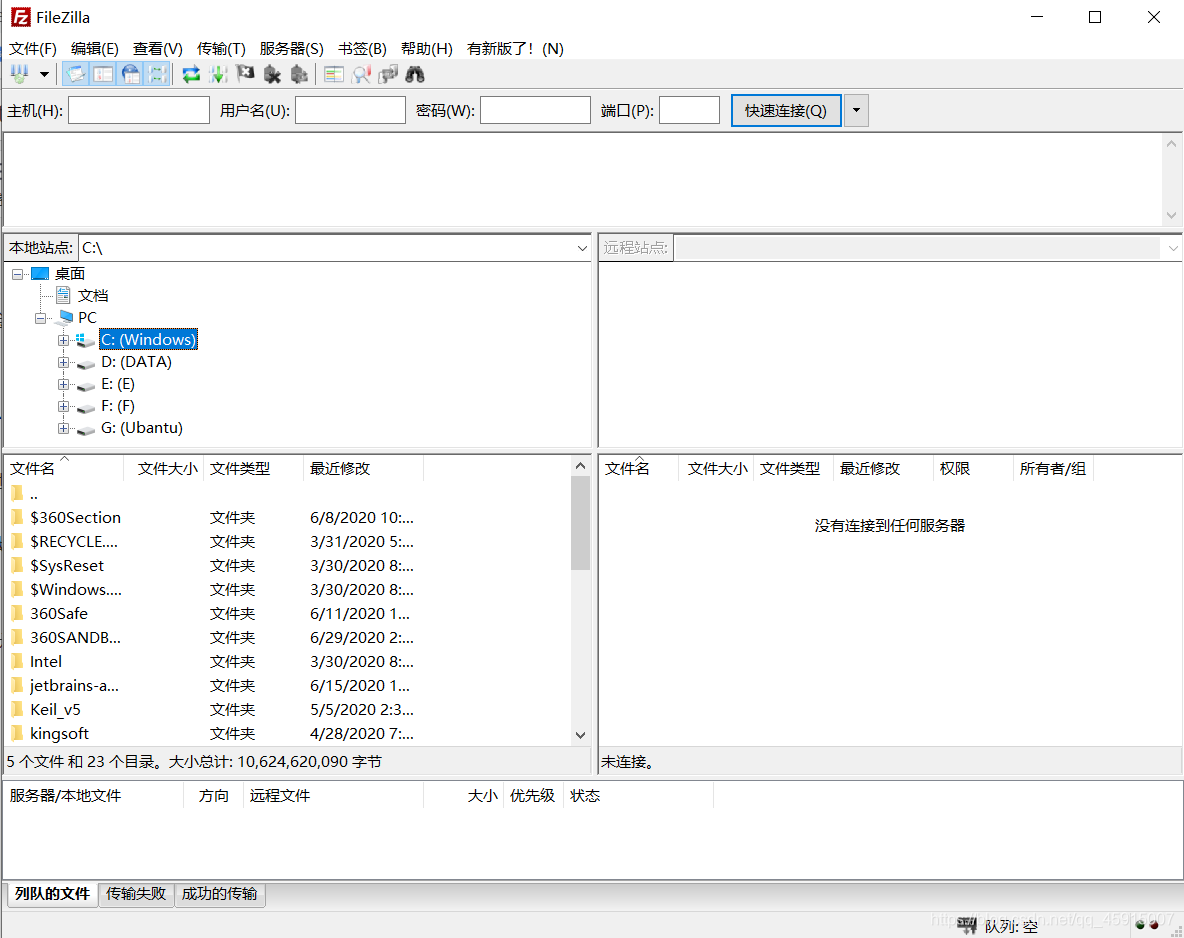The image size is (1184, 938).
Task: Select the $SysReset folder
Action: pyautogui.click(x=67, y=566)
